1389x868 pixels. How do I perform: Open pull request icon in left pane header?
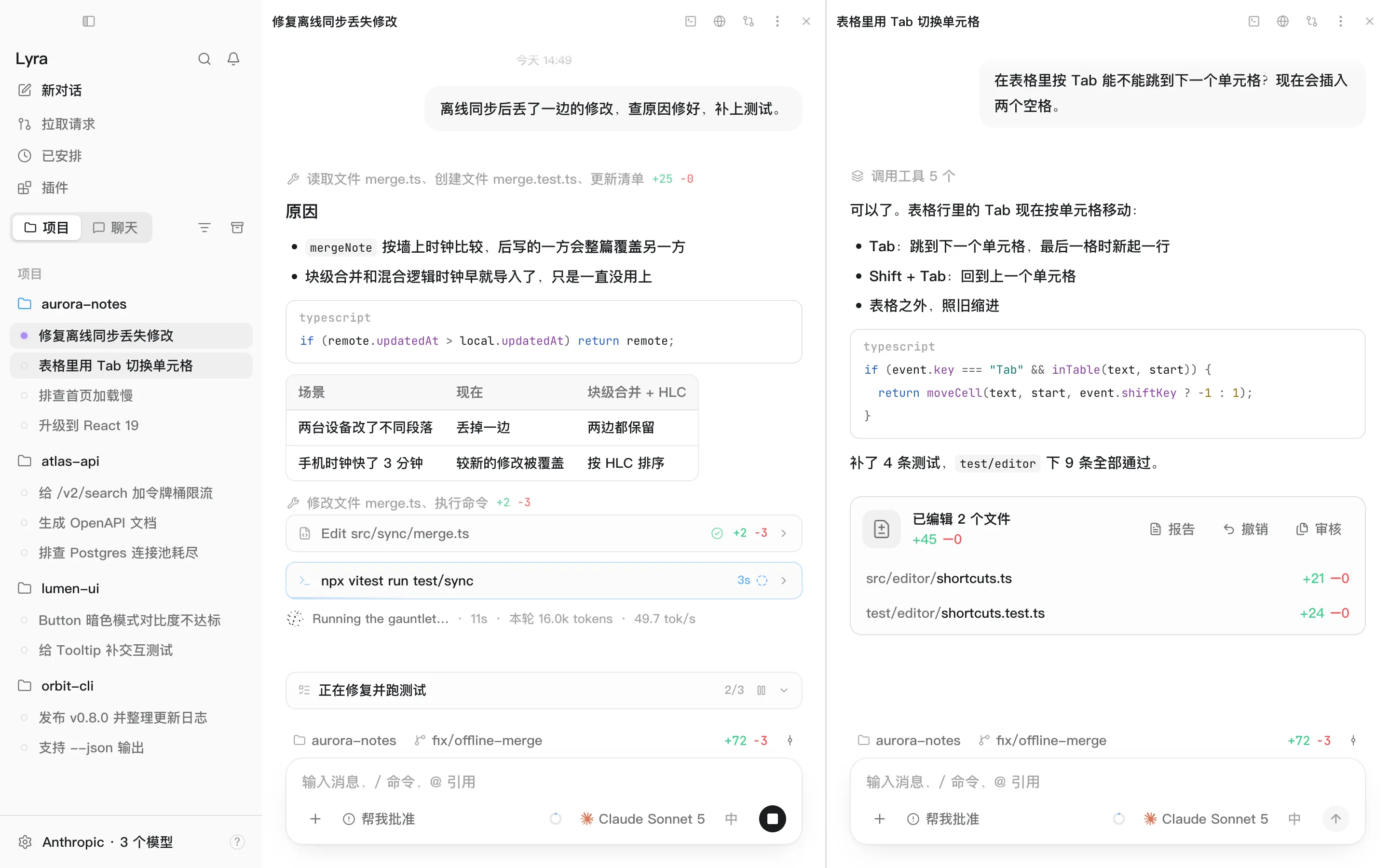tap(749, 21)
